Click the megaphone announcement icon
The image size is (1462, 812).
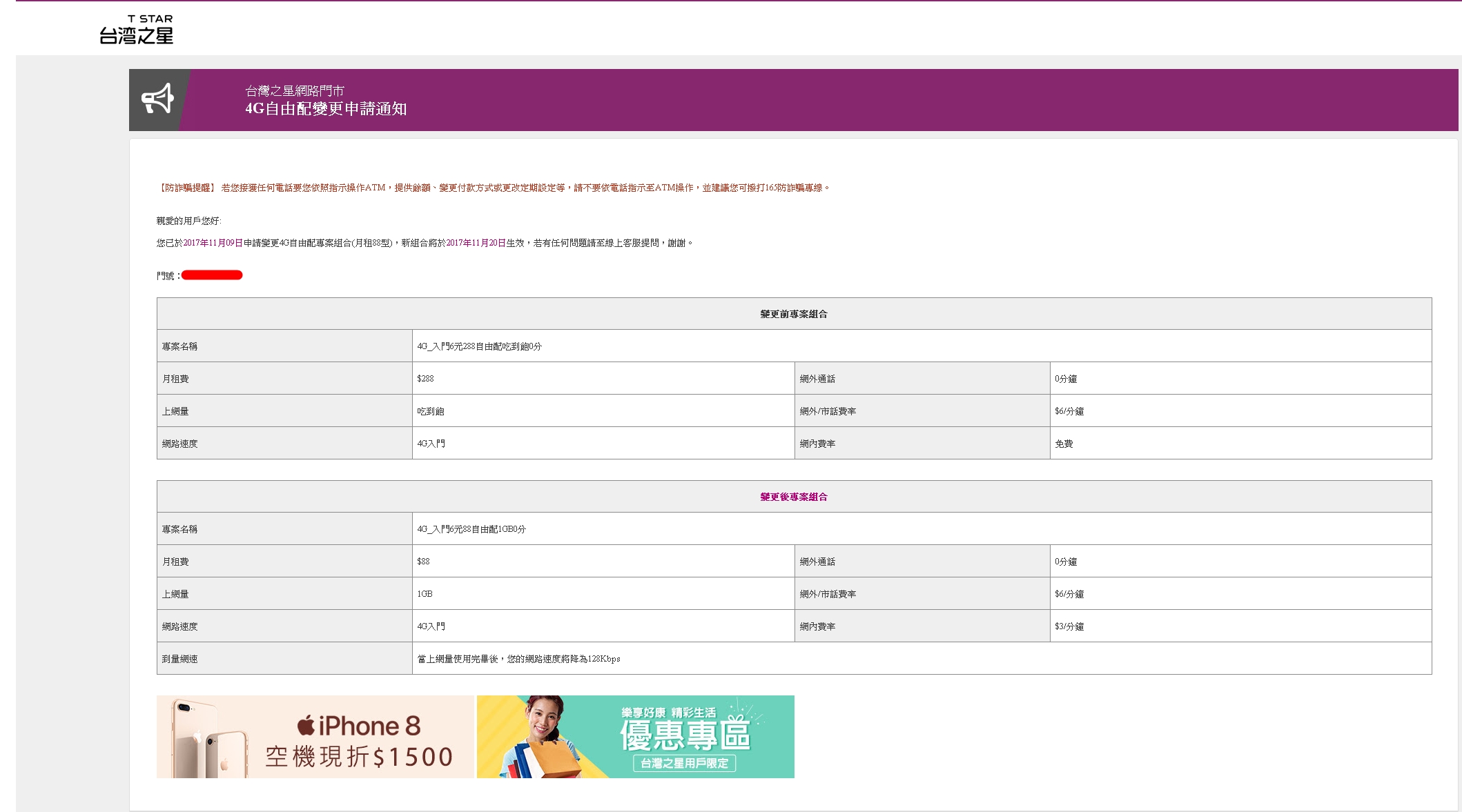tap(157, 99)
